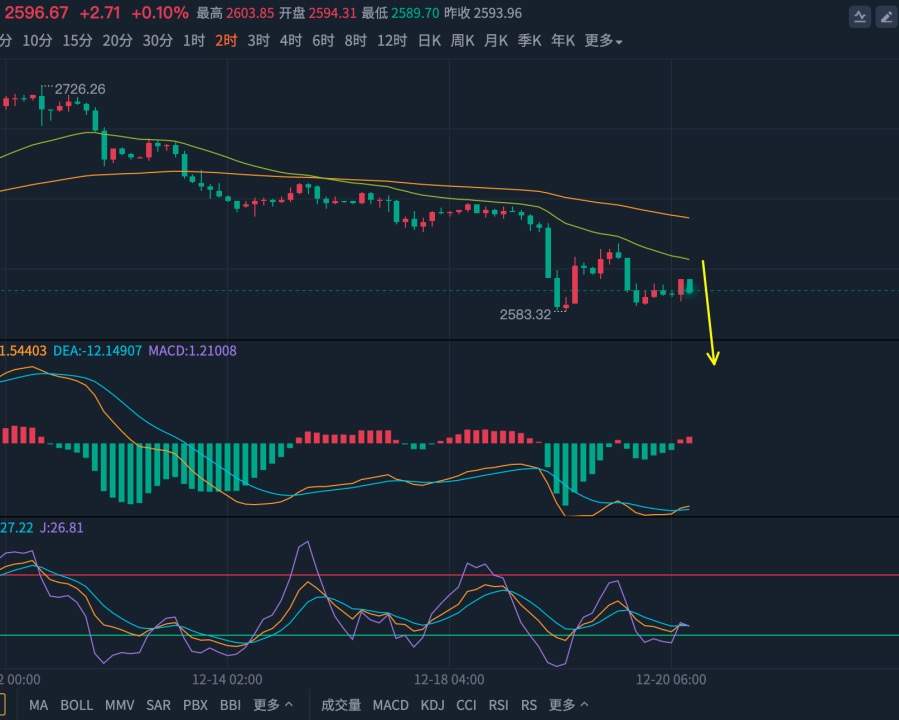Select the 3时 timeframe
The height and width of the screenshot is (720, 899).
[x=259, y=41]
